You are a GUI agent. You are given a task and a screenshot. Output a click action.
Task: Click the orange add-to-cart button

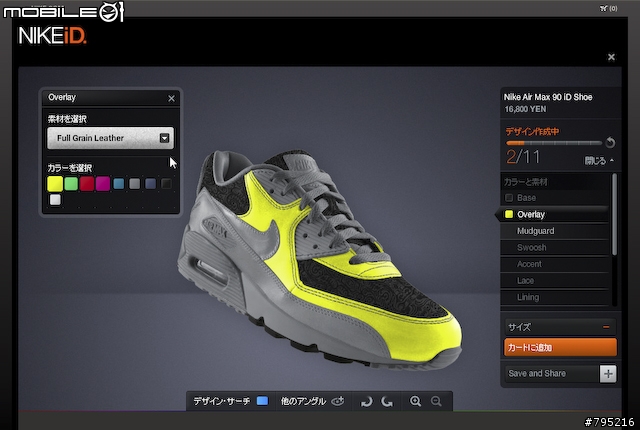point(560,347)
